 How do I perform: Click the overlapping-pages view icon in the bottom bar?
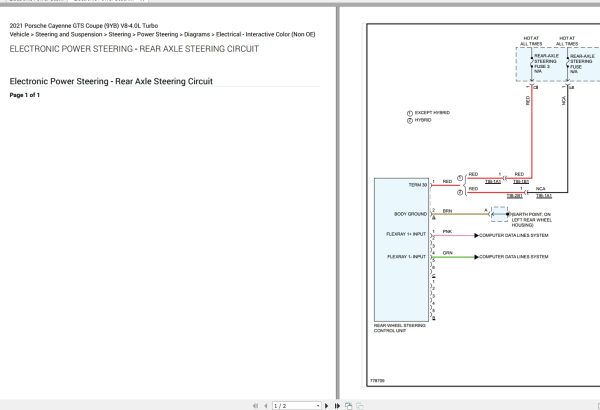348,406
